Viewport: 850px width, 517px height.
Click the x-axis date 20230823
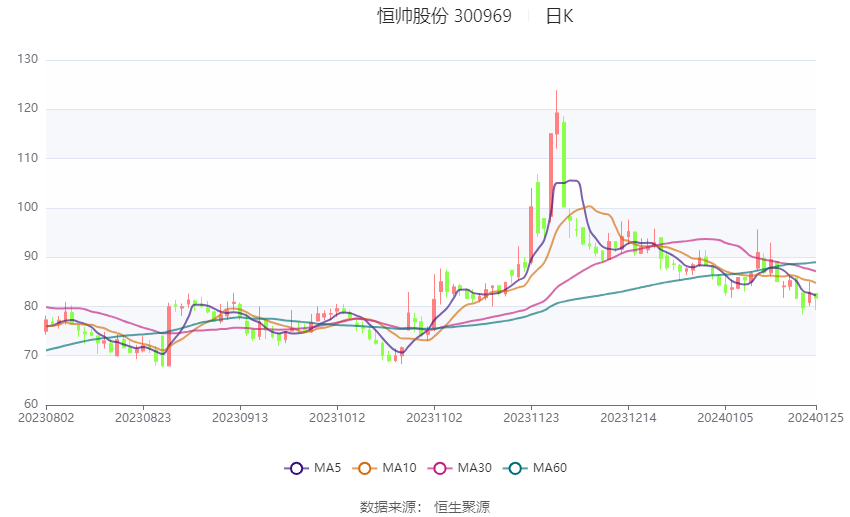click(143, 418)
